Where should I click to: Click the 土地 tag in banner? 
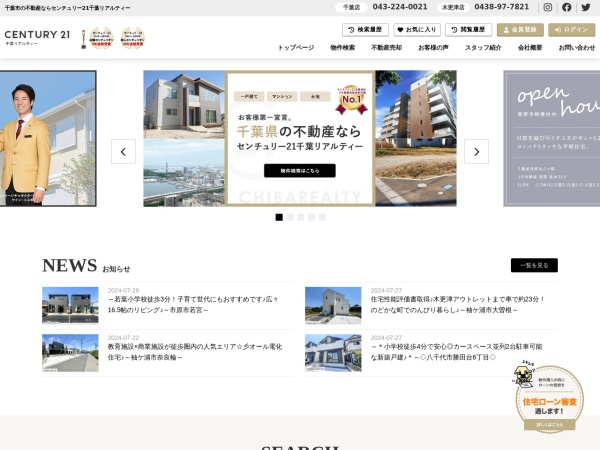(x=315, y=96)
